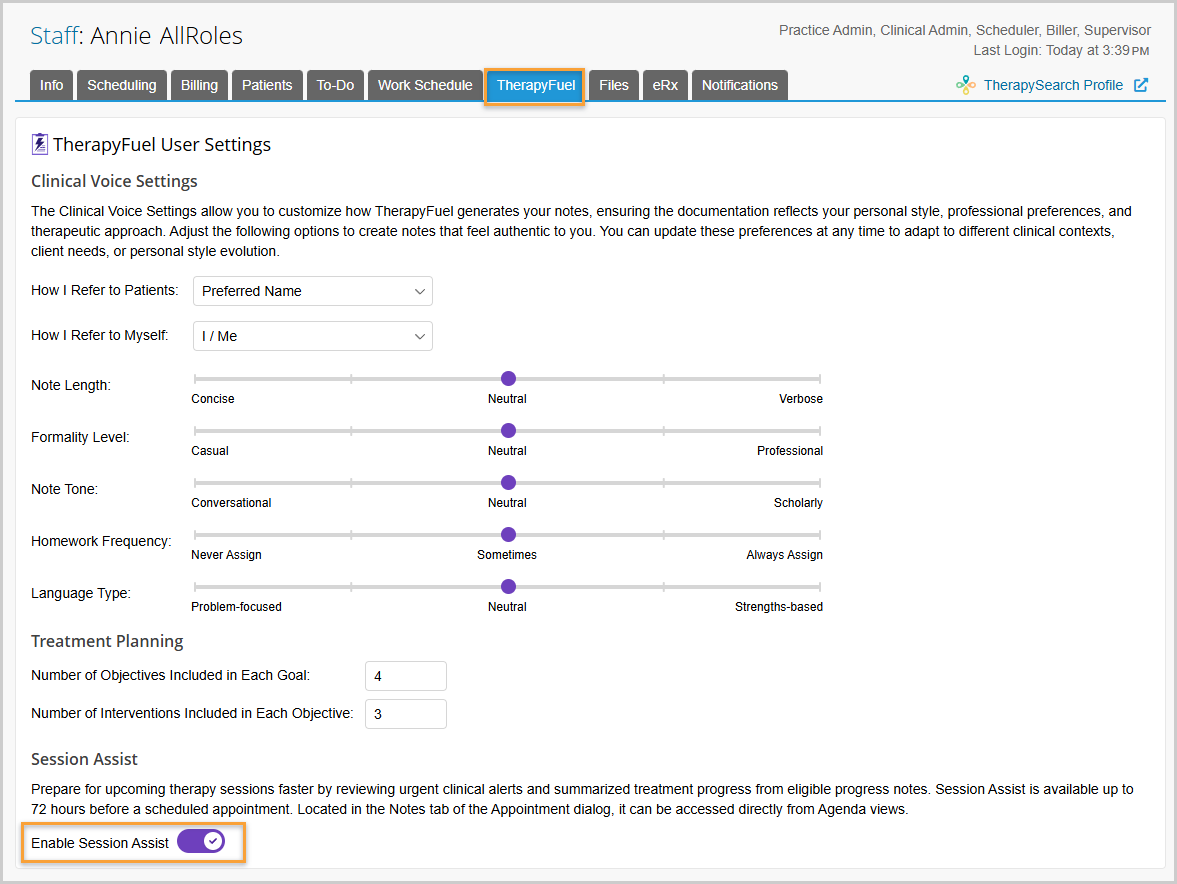Image resolution: width=1177 pixels, height=884 pixels.
Task: Open the How I Refer to Patients dropdown
Action: 312,291
